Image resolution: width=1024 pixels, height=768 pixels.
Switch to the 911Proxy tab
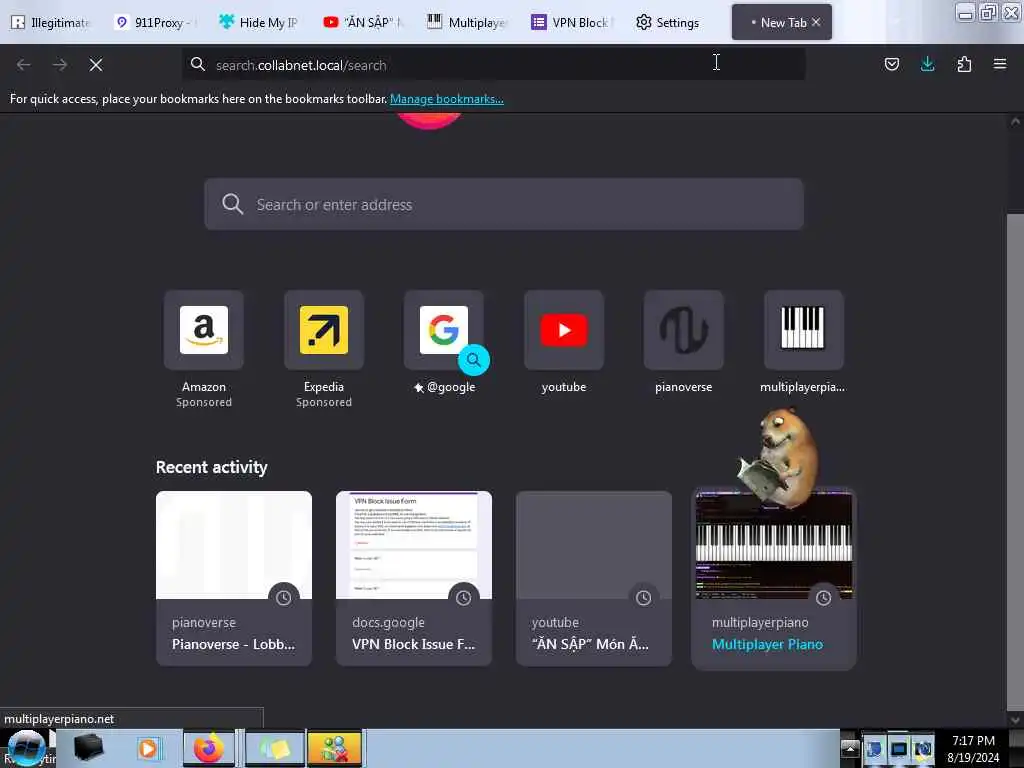155,22
